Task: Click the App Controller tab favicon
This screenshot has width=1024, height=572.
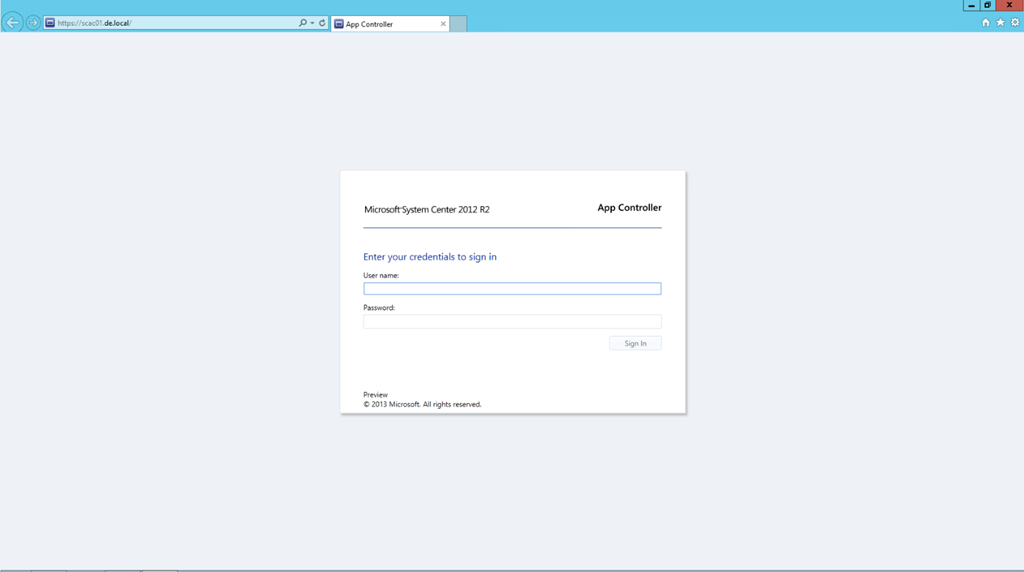Action: (339, 24)
